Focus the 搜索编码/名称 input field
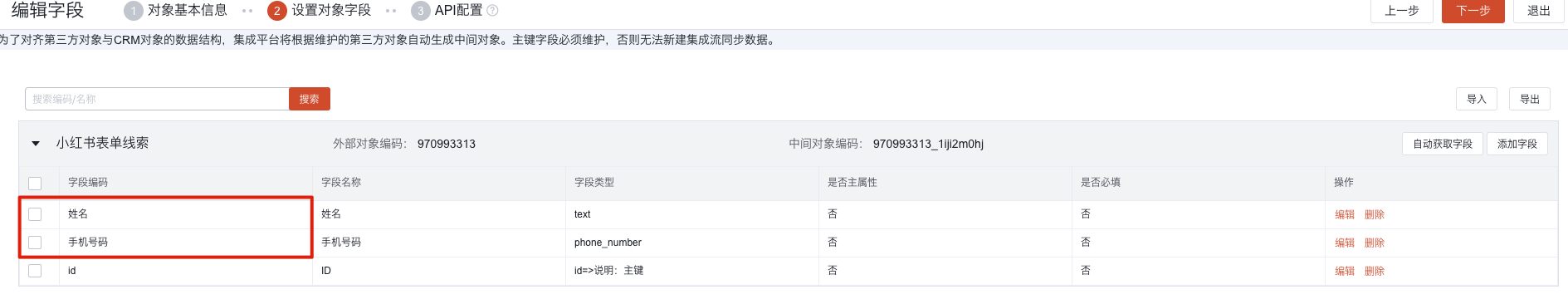Viewport: 1568px width, 304px height. [157, 99]
